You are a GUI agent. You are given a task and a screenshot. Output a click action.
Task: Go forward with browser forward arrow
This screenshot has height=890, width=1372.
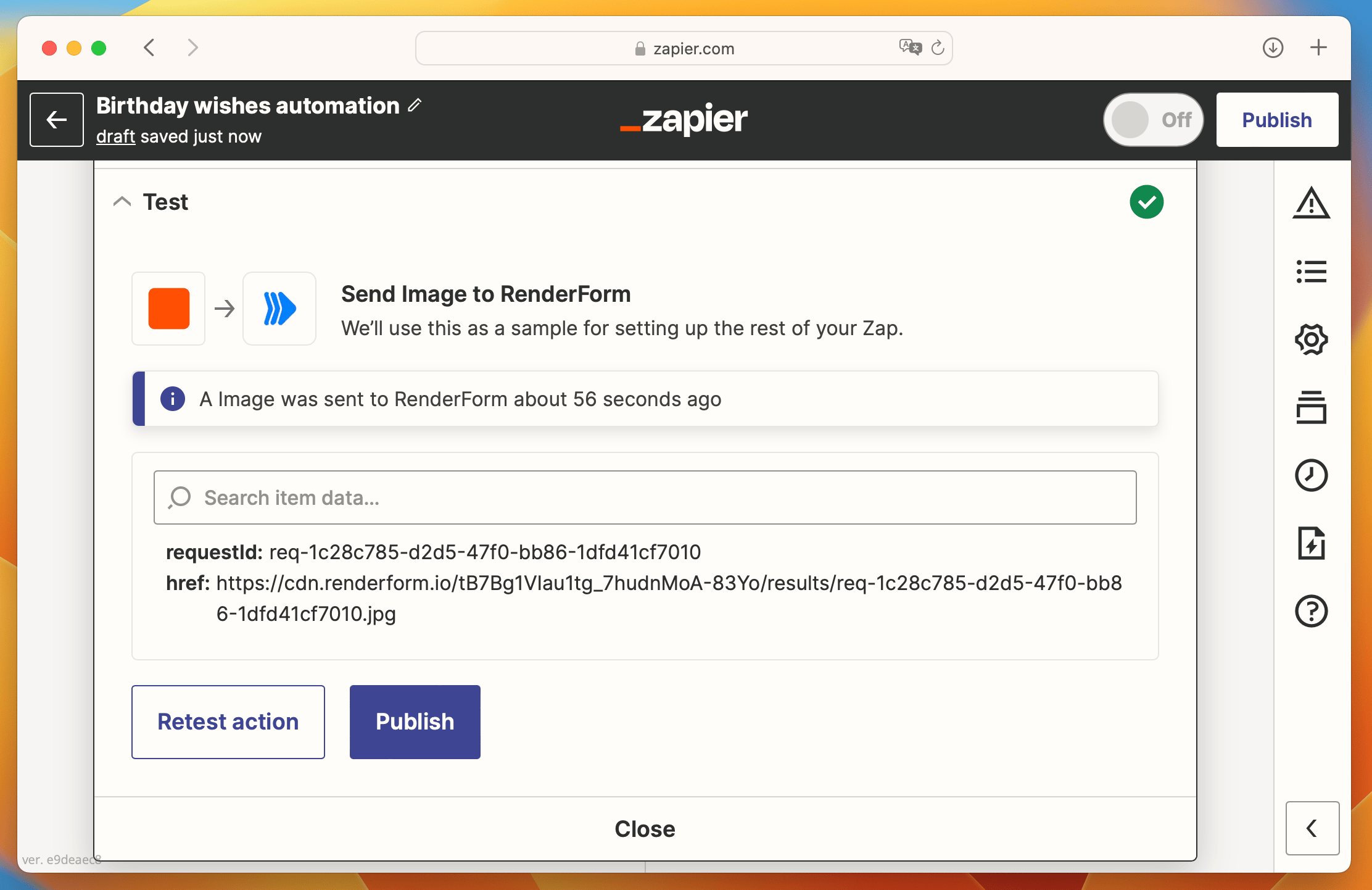coord(192,48)
